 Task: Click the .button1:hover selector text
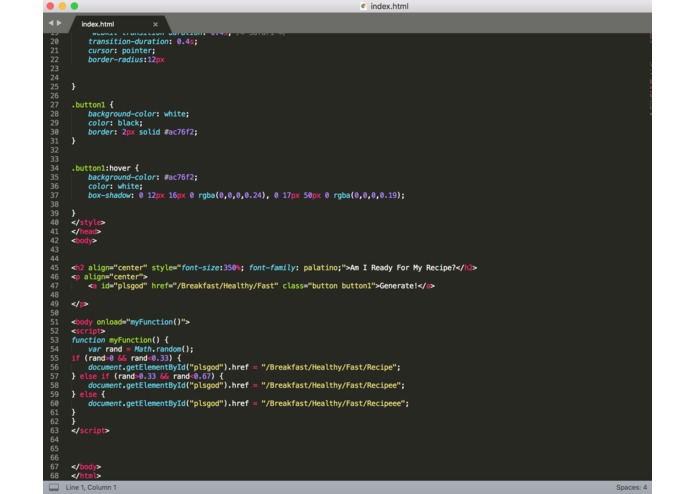[101, 168]
